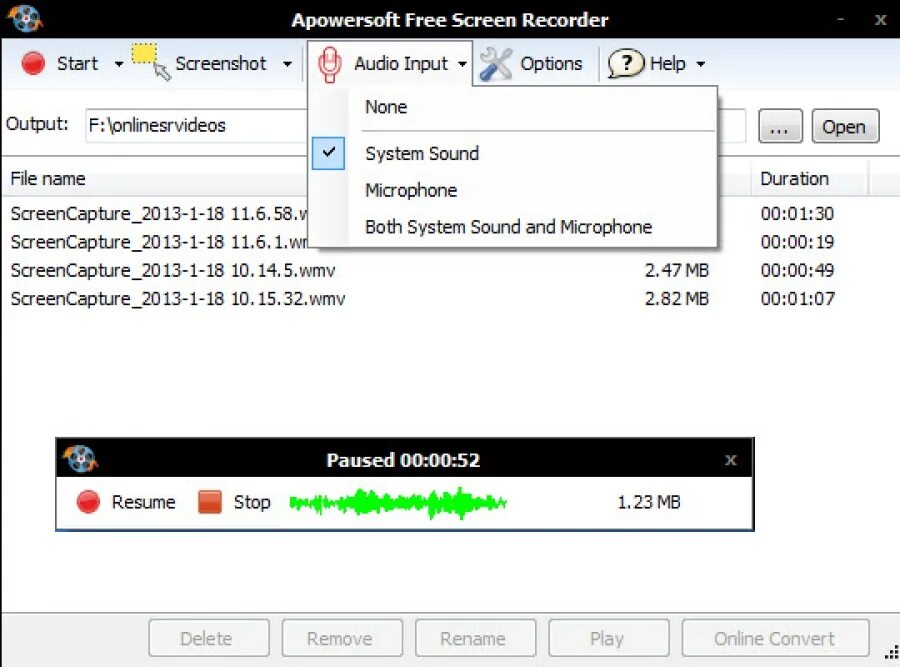The image size is (900, 667).
Task: Close the Paused recording mini window
Action: point(731,460)
